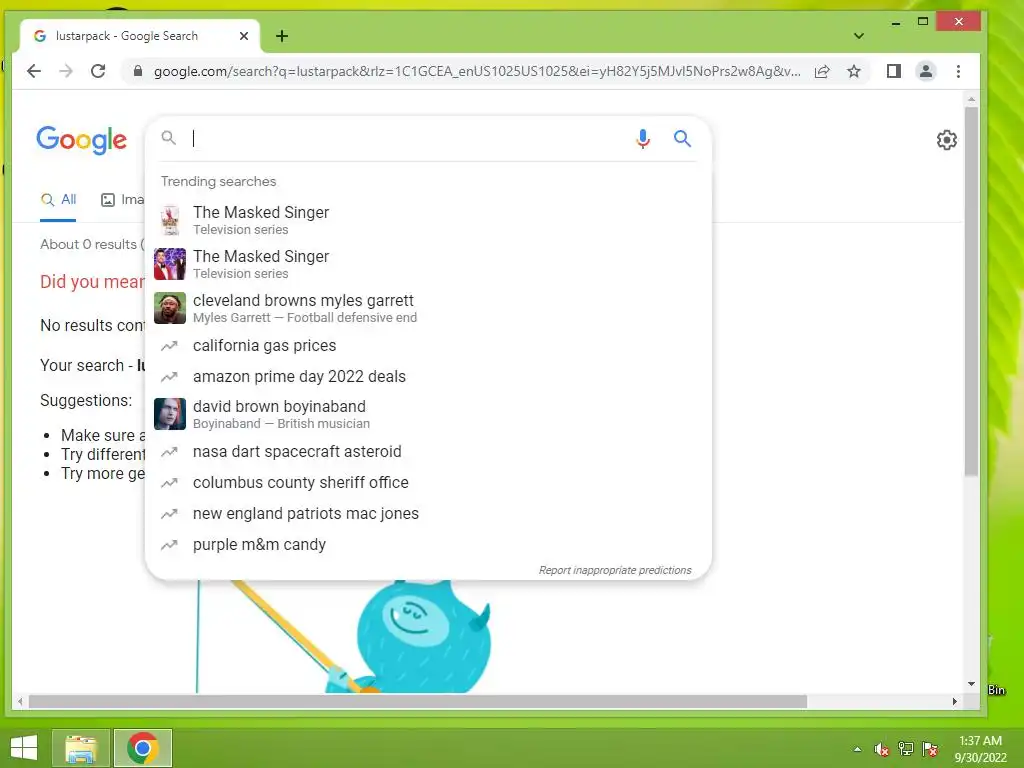Open the Chrome three-dot menu
Screen dimensions: 1024x768
tap(958, 71)
